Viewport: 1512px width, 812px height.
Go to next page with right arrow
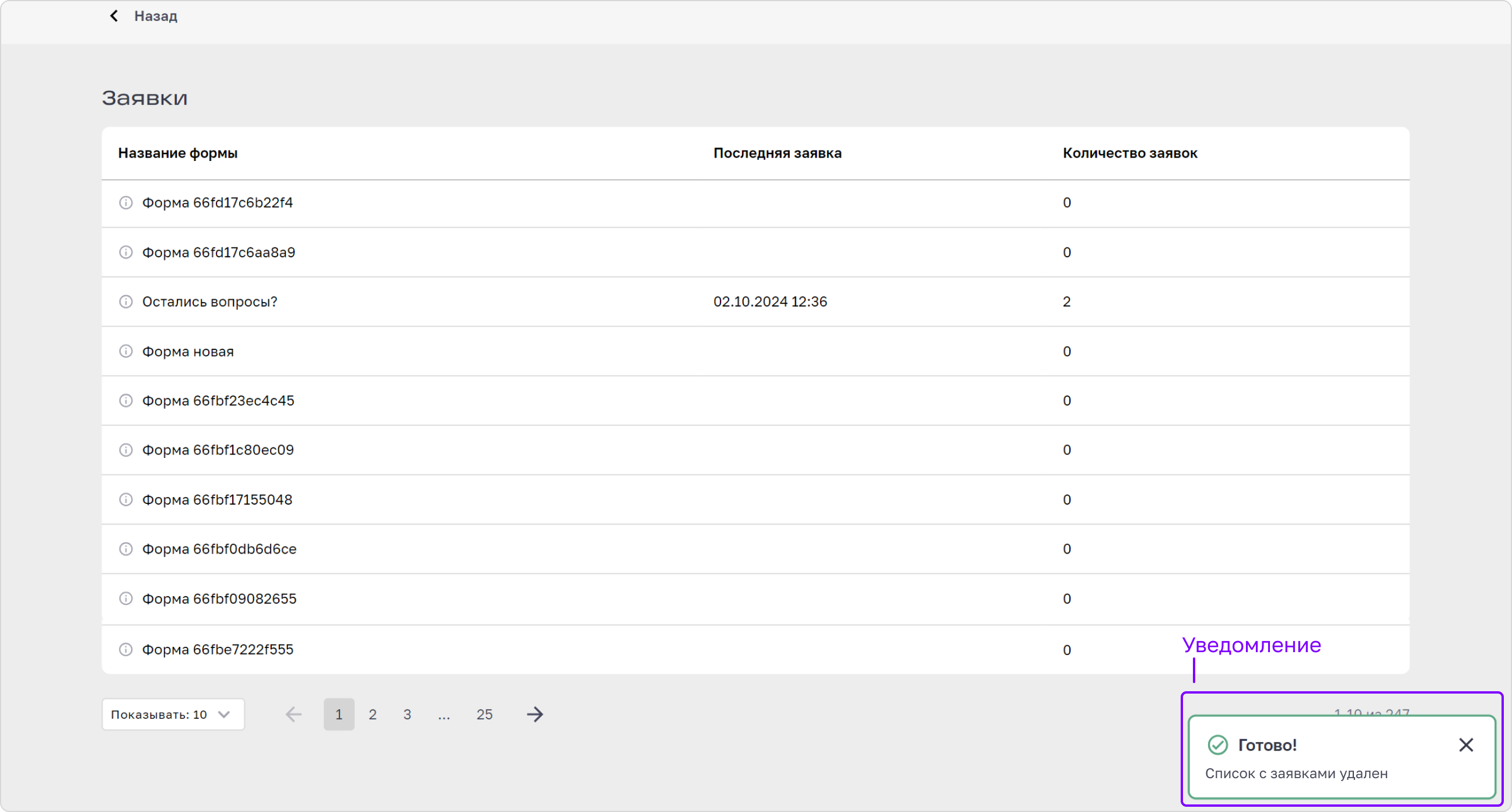click(535, 715)
